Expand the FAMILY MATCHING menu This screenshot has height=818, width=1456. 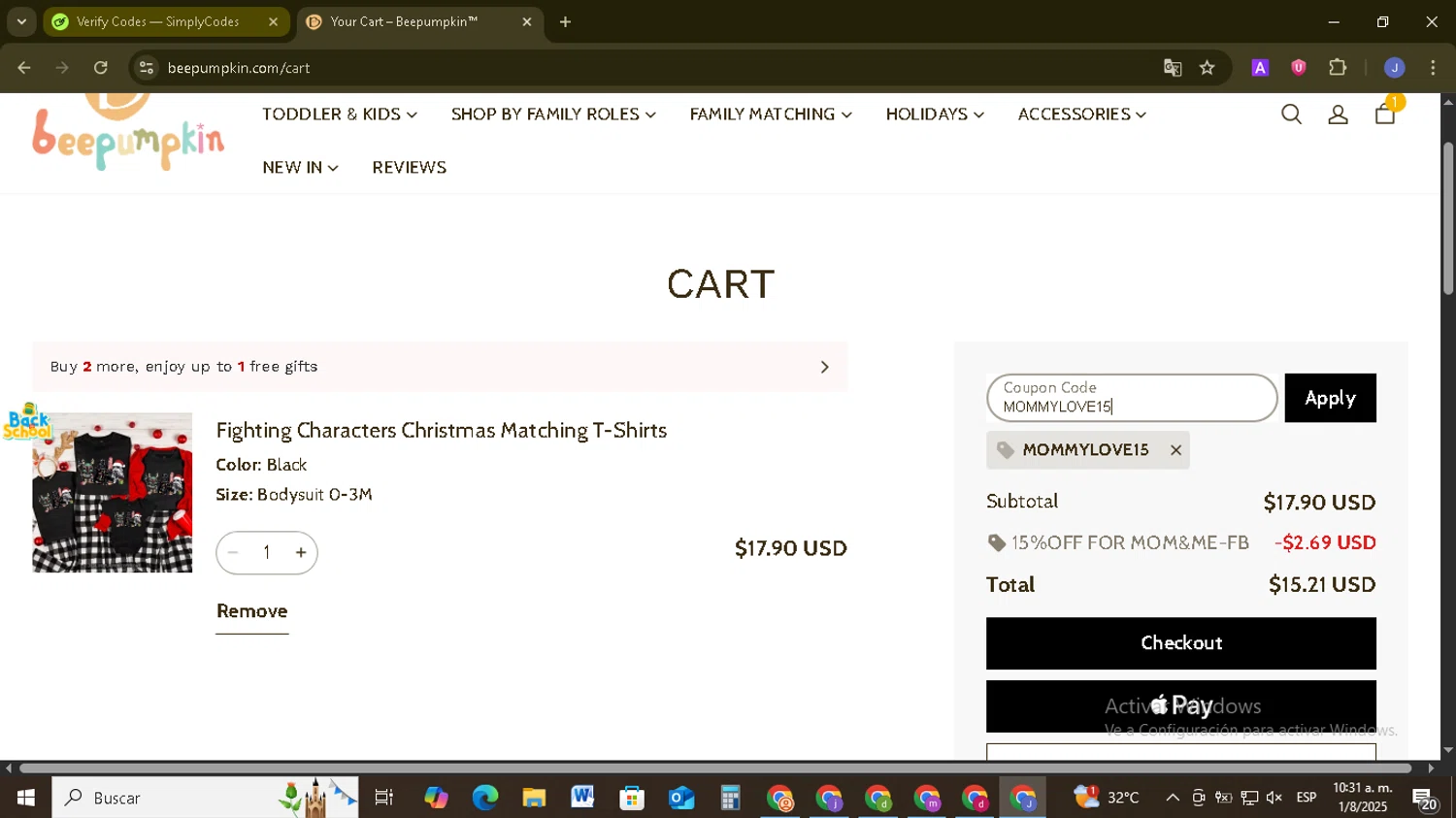click(771, 115)
